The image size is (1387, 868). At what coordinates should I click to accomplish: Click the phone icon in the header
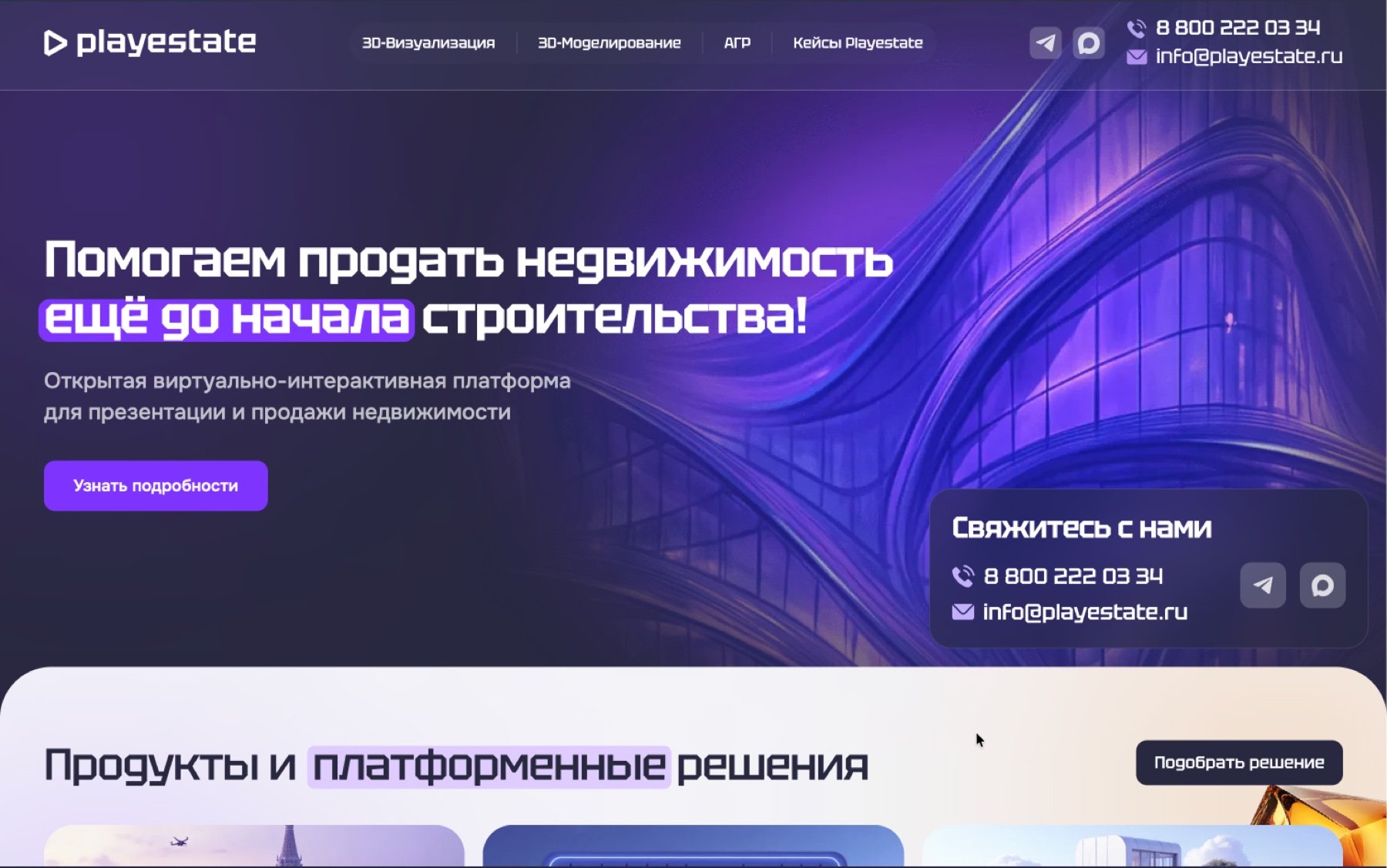pyautogui.click(x=1137, y=28)
